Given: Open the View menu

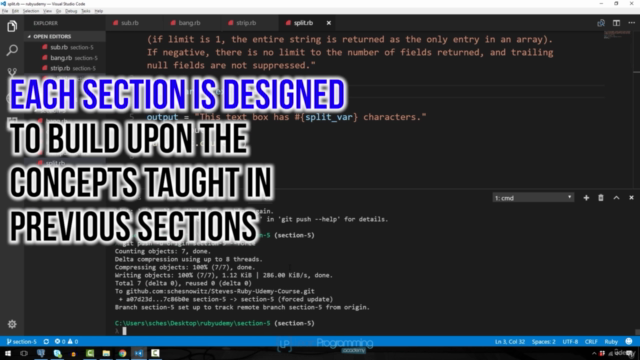Looking at the screenshot, I should point(47,11).
